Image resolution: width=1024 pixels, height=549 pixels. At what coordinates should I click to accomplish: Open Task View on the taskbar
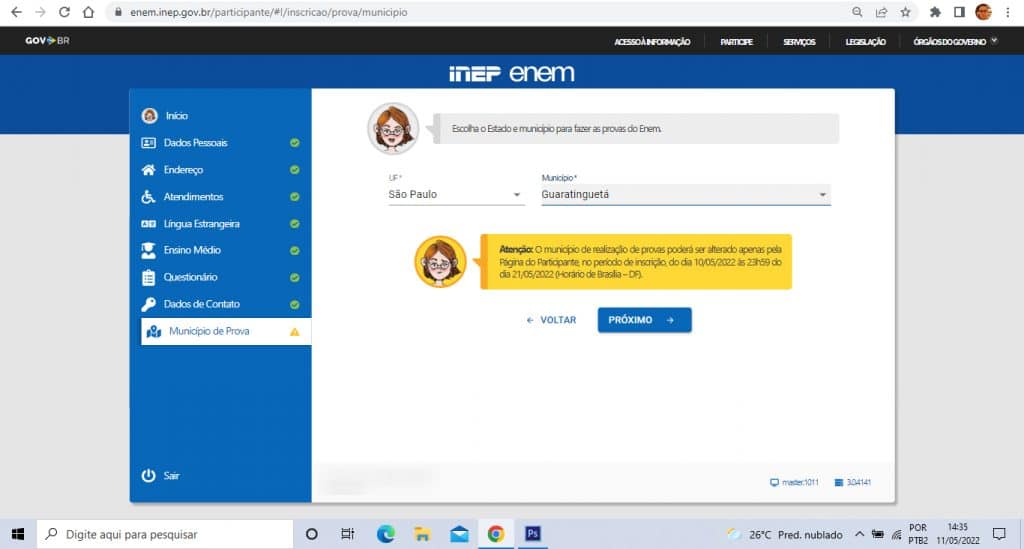(347, 534)
